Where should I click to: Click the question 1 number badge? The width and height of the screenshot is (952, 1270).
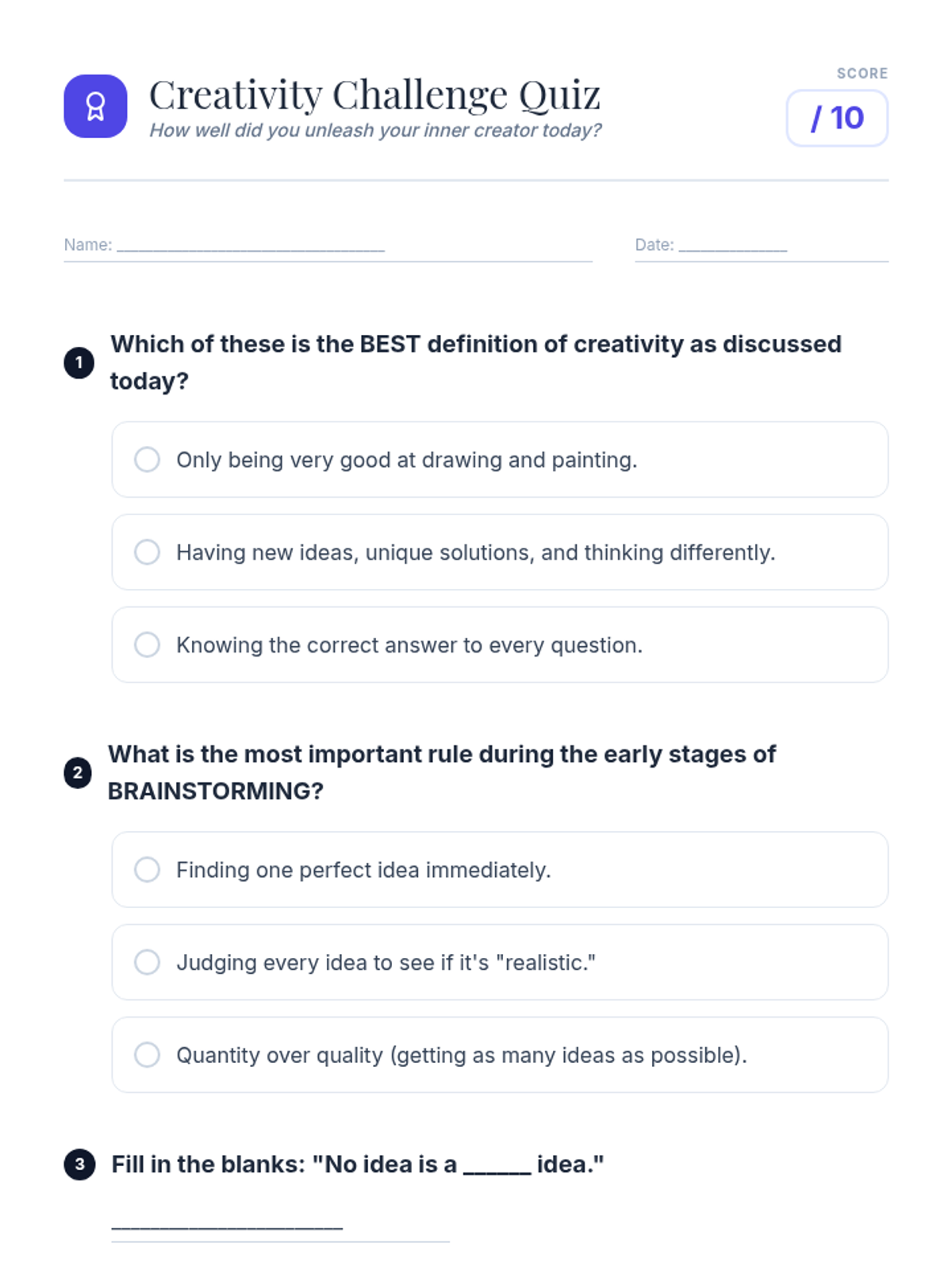point(79,363)
